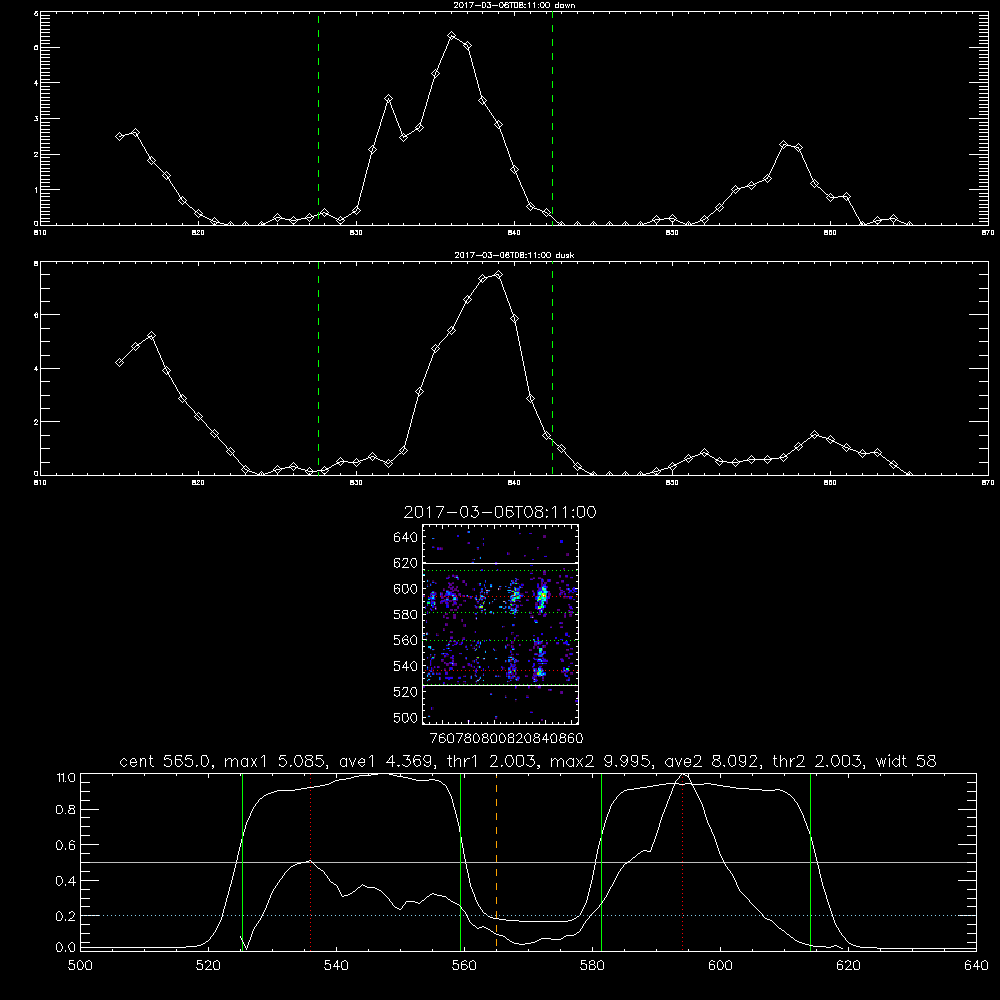Click y-axis label '640' beside spectrogram image
This screenshot has width=1000, height=1000.
[406, 538]
